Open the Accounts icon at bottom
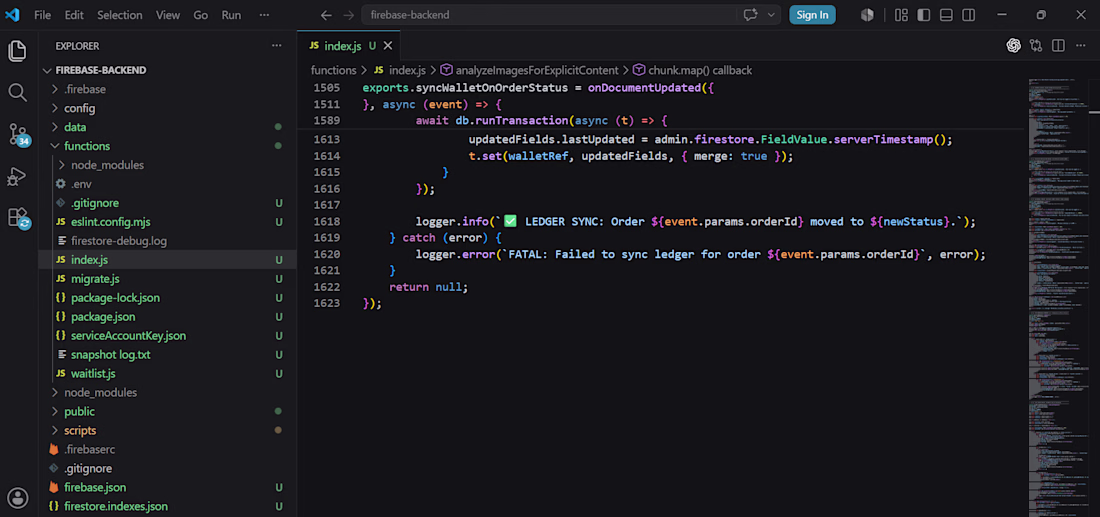Screen dimensions: 1100x517 [18, 497]
